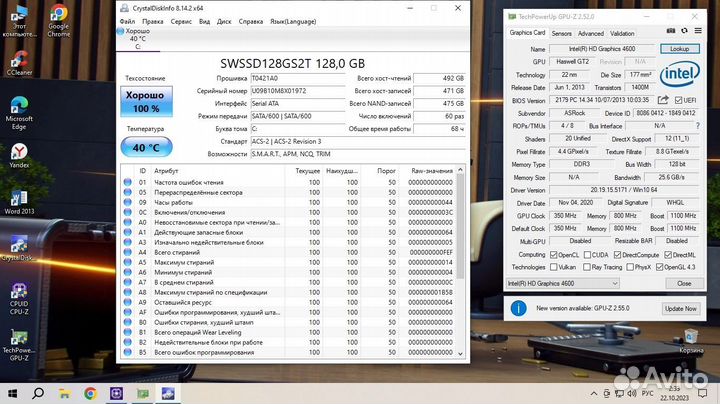
Task: Open the Сервис menu in CrystalDiskInfo
Action: pos(182,20)
